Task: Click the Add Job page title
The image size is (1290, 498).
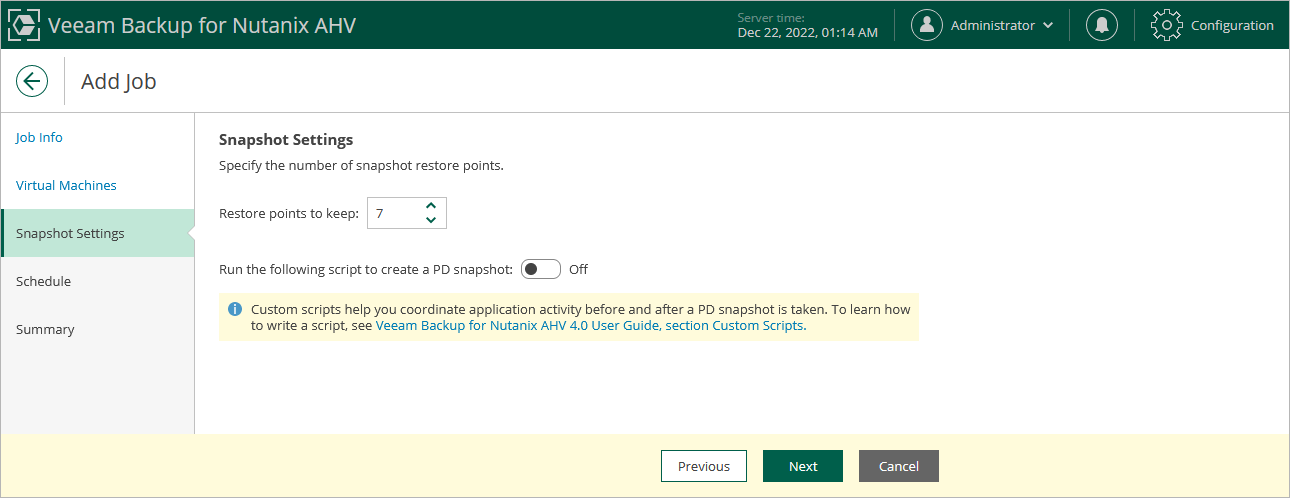Action: click(119, 82)
